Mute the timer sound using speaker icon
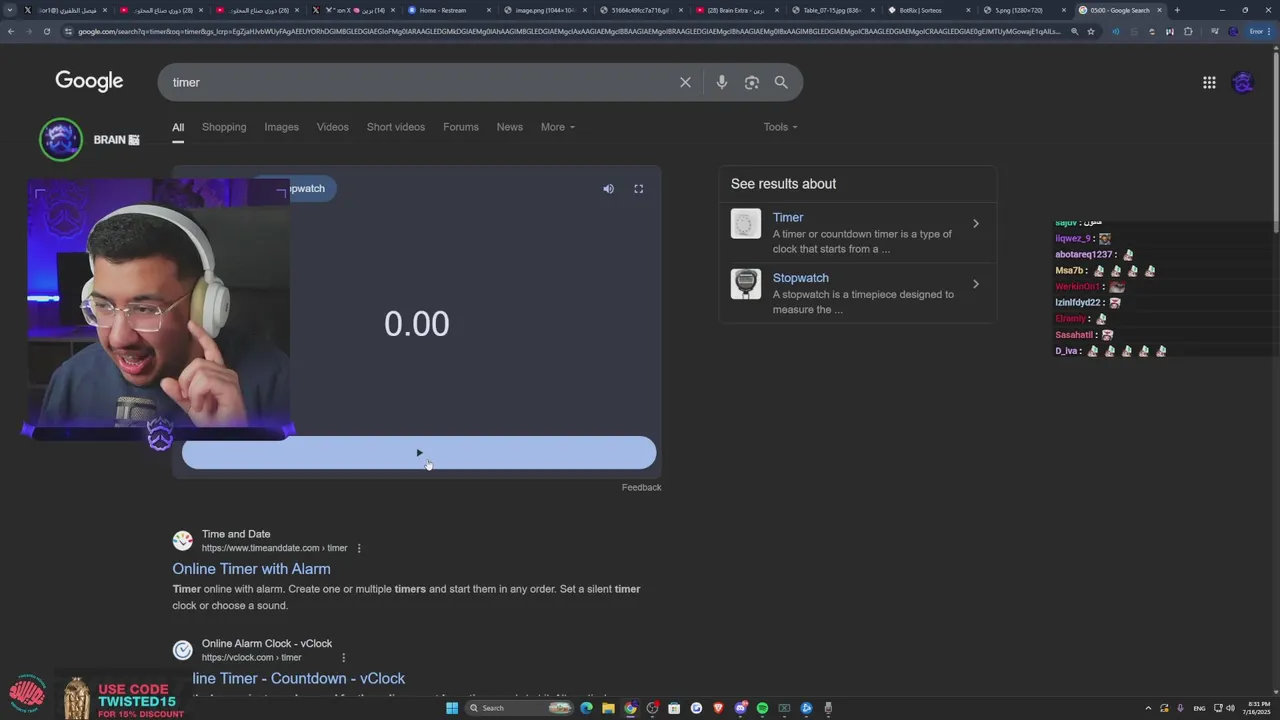The width and height of the screenshot is (1280, 720). (x=608, y=189)
